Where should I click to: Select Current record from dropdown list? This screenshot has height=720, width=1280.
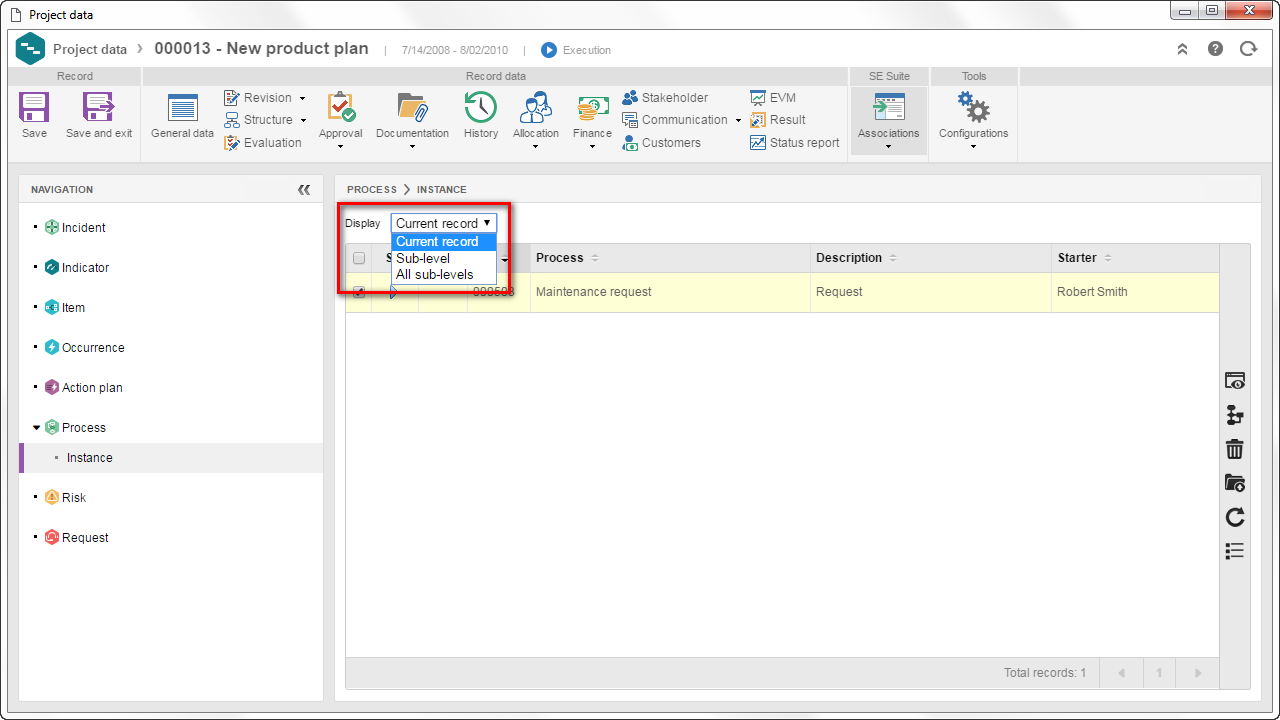tap(443, 242)
